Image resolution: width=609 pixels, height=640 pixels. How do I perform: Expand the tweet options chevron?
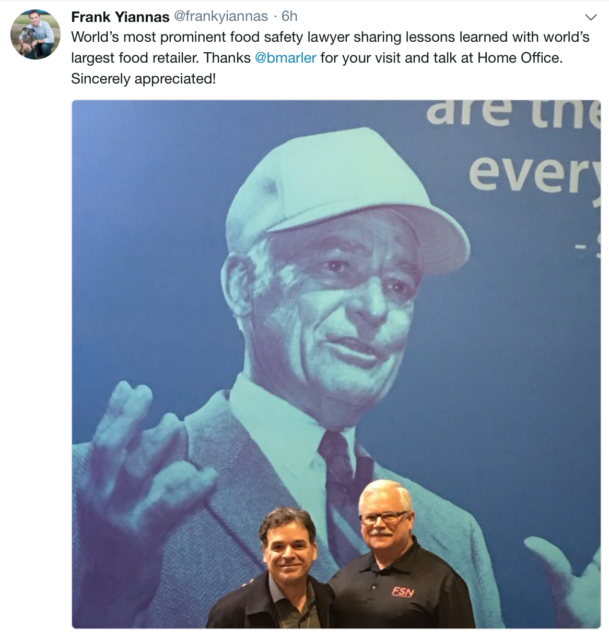[591, 17]
